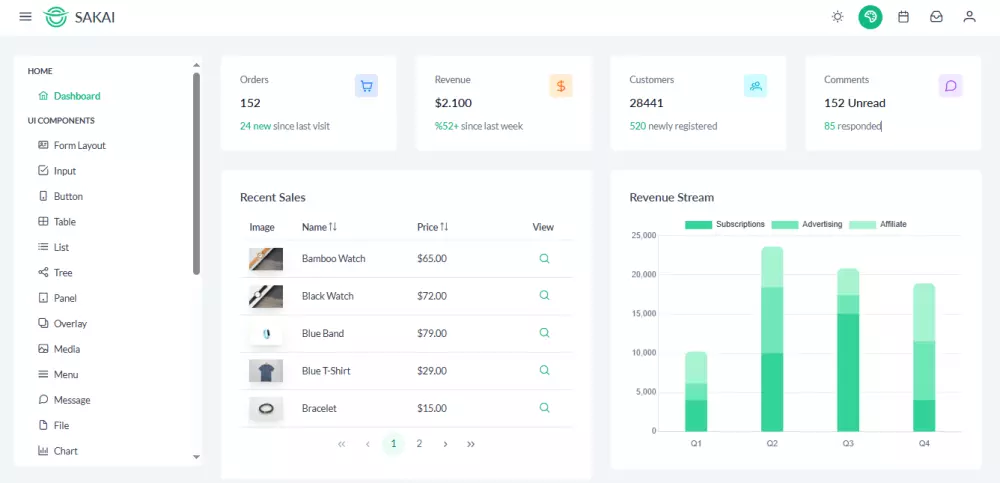Viewport: 1000px width, 483px height.
Task: Click the shopping cart icon in Orders card
Action: click(366, 86)
